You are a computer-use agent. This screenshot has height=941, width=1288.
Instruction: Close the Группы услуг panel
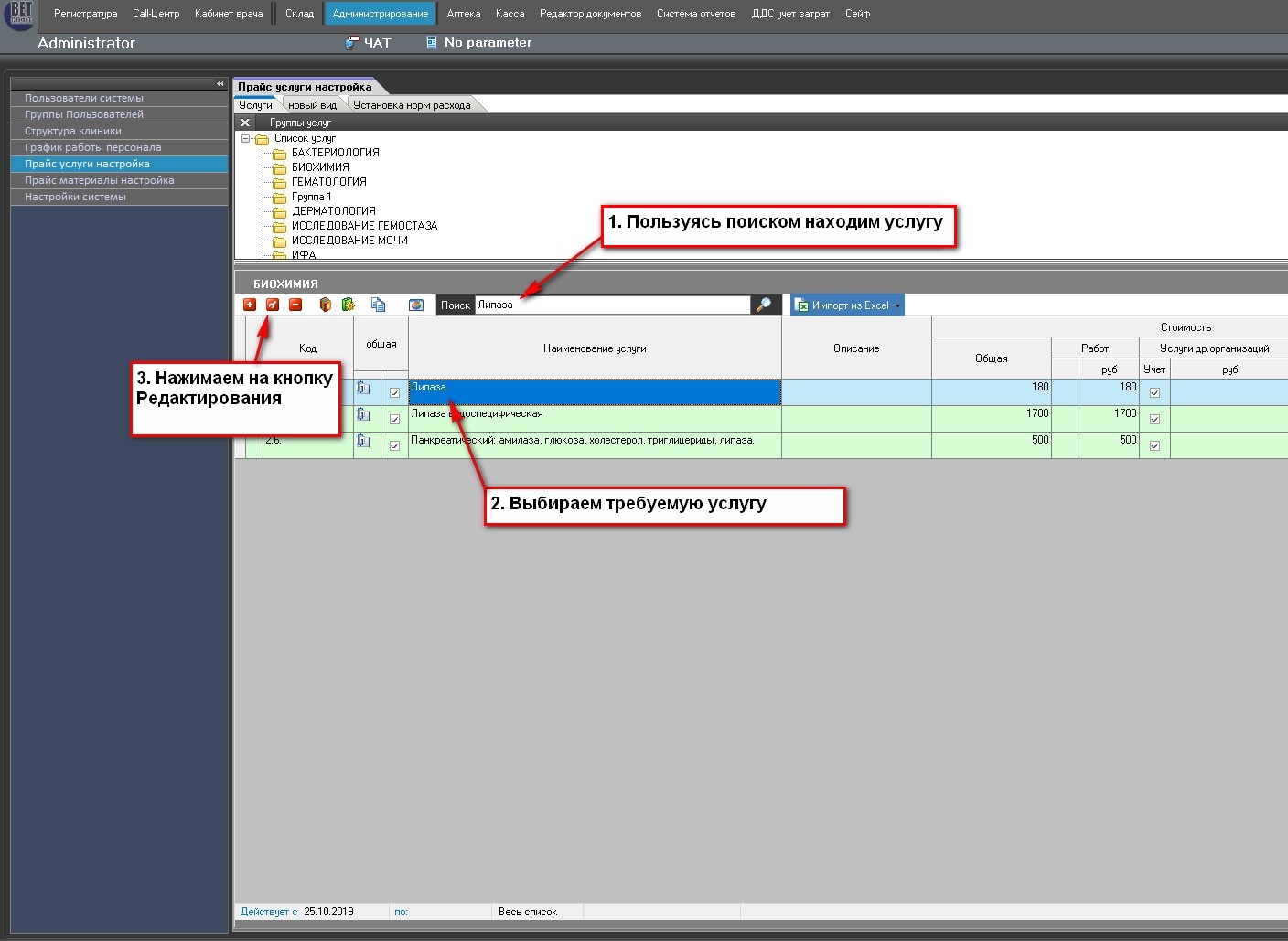[244, 123]
